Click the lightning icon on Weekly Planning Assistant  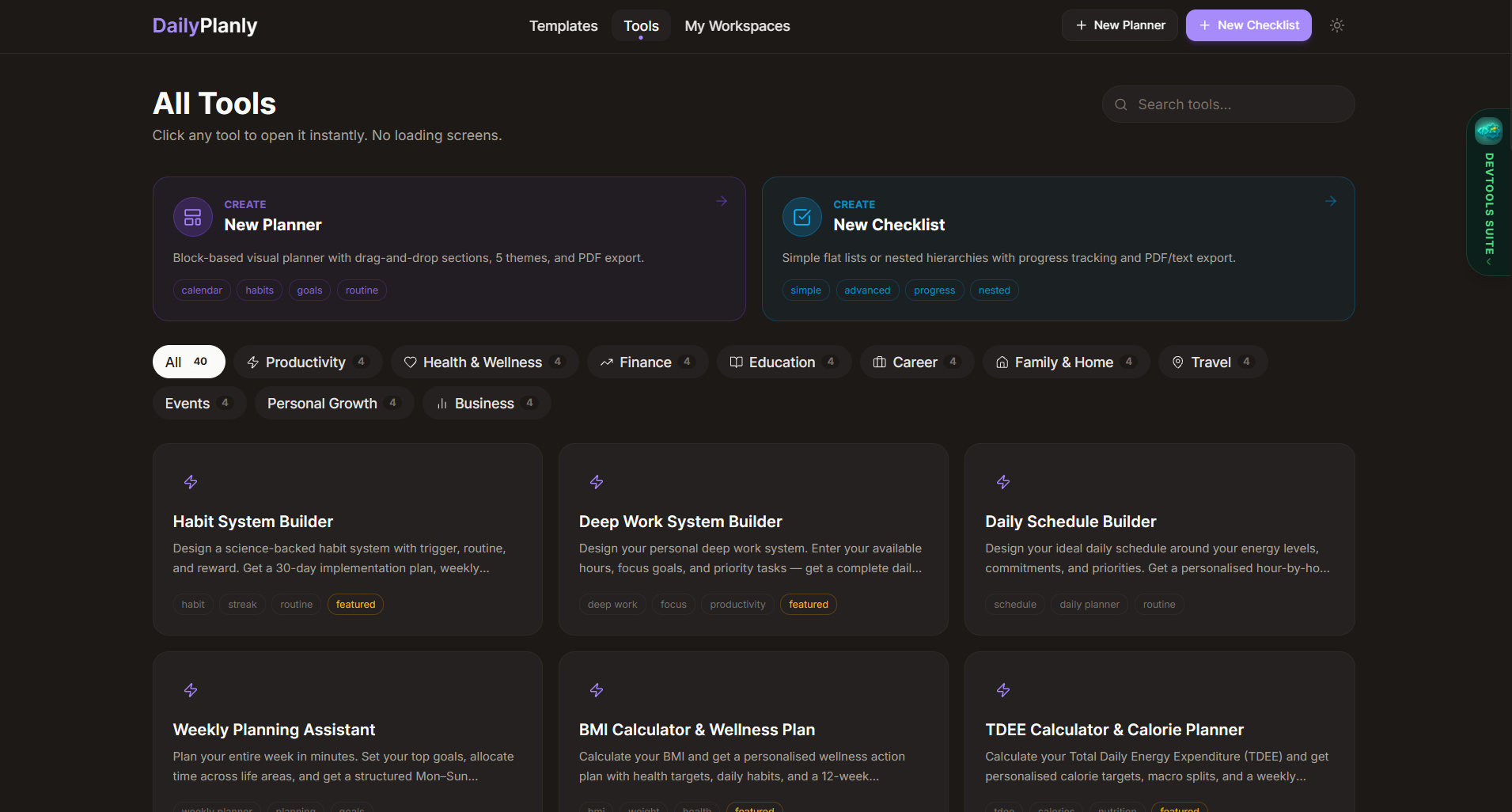tap(191, 690)
